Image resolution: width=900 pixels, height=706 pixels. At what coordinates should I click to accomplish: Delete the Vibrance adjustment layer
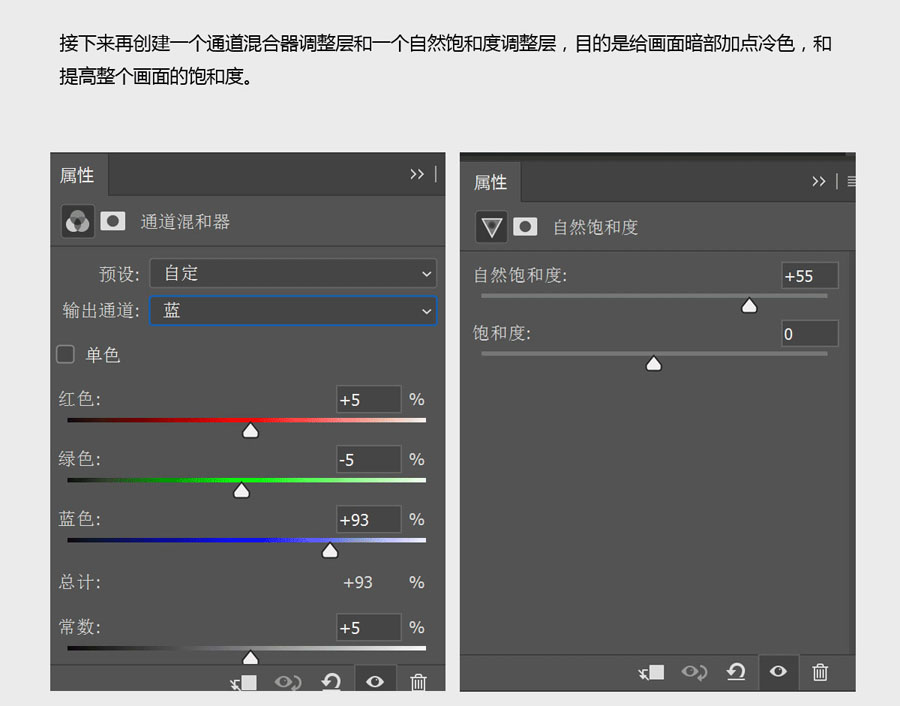820,672
